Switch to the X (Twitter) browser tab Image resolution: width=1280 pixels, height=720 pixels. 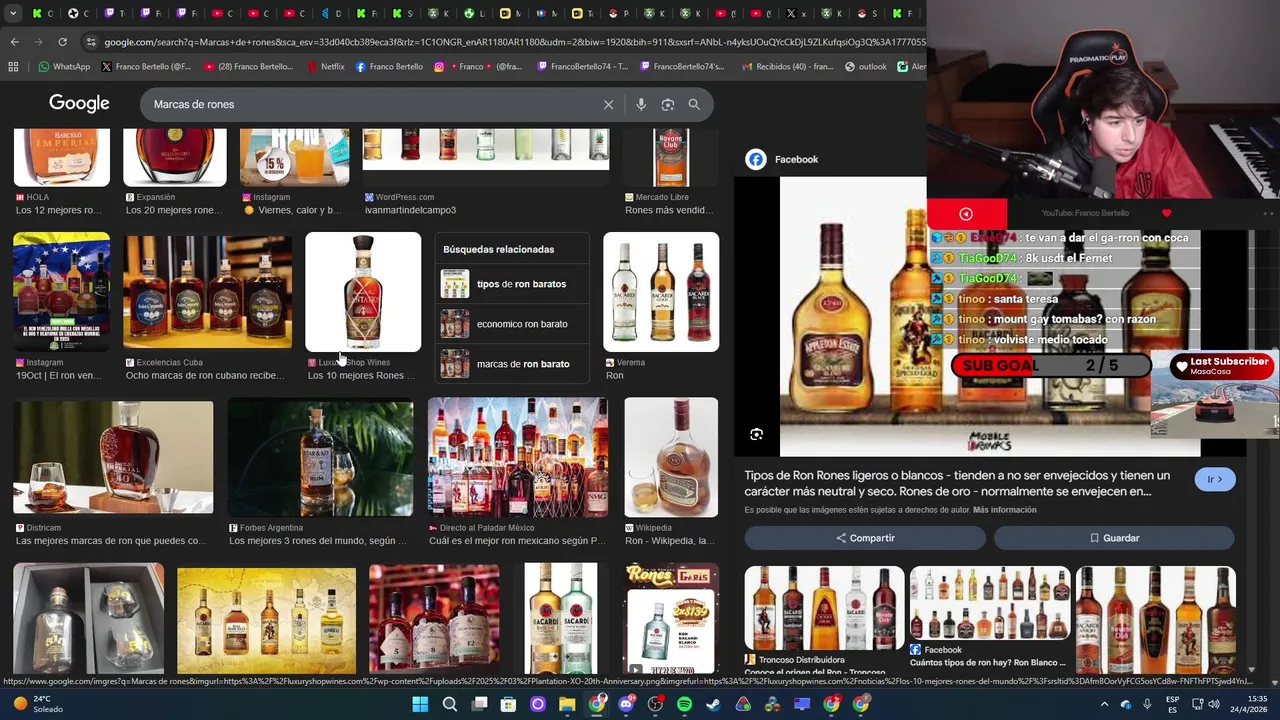(797, 14)
